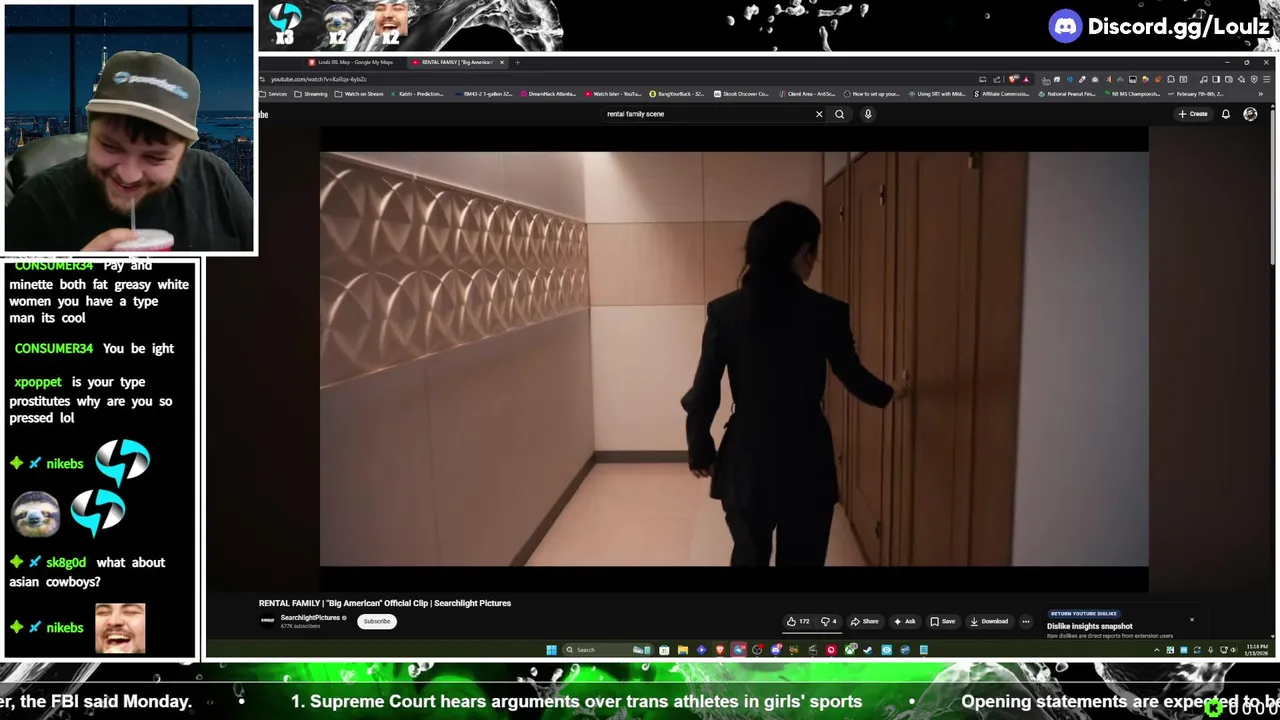Close the RENTAL FAMILY browser tab
Screen dimensions: 1280x720
502,62
